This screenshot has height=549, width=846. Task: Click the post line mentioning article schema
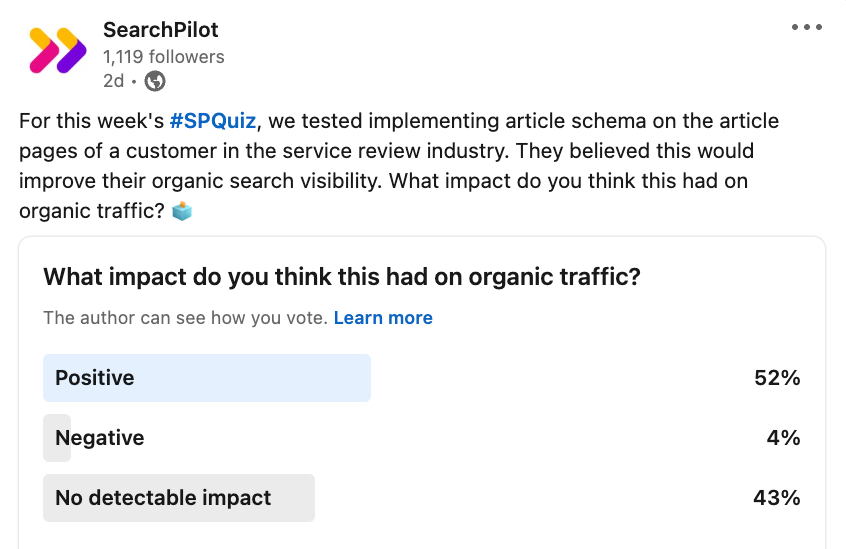[399, 121]
